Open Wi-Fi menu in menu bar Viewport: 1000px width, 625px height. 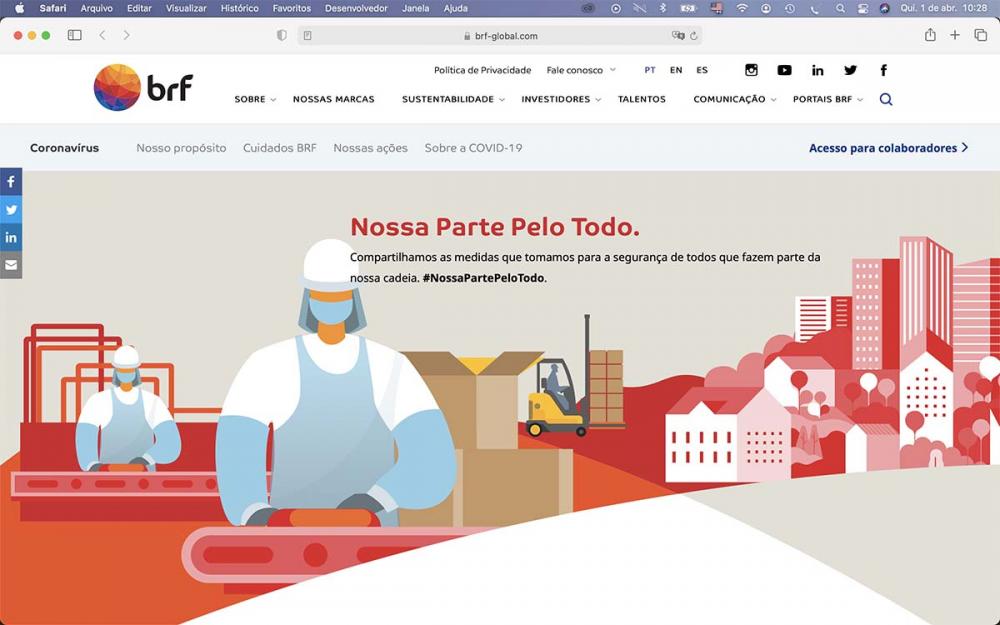coord(742,8)
